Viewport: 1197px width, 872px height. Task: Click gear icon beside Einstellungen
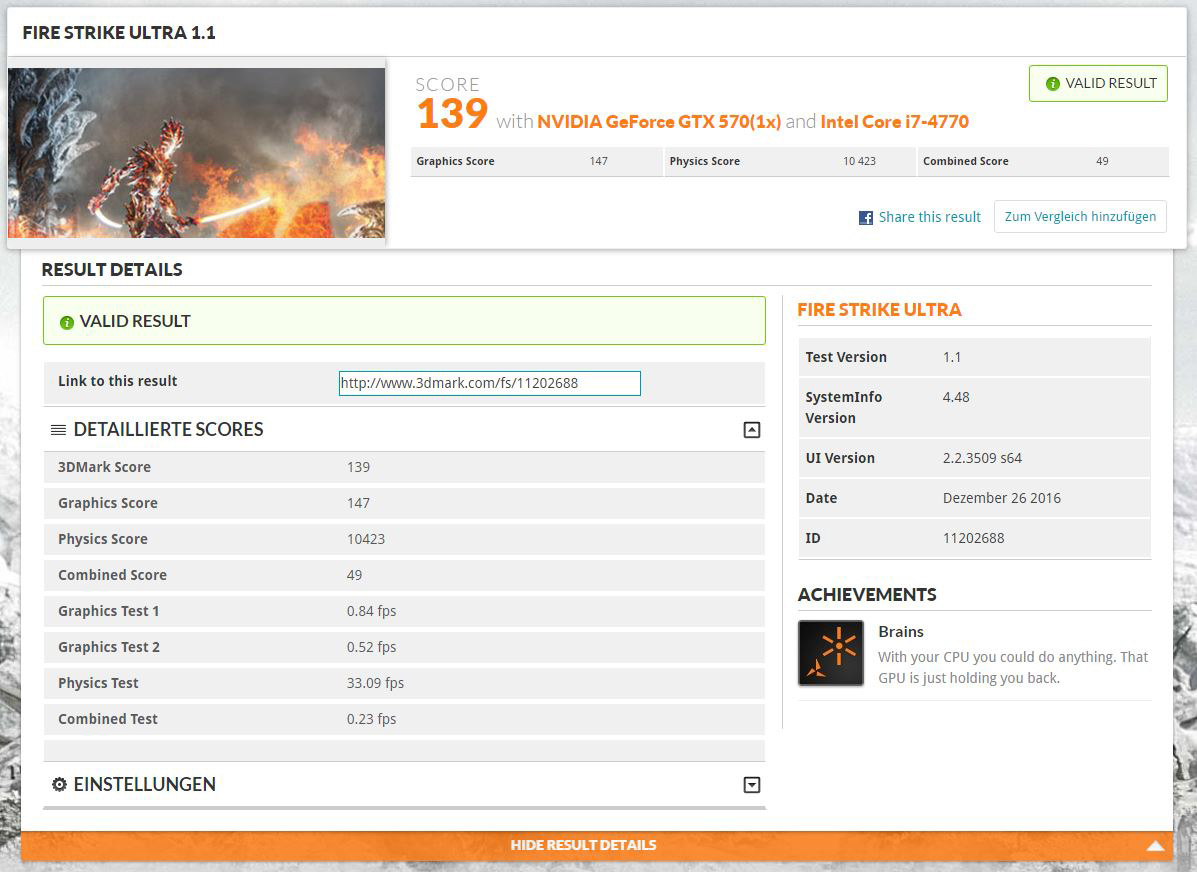(59, 785)
